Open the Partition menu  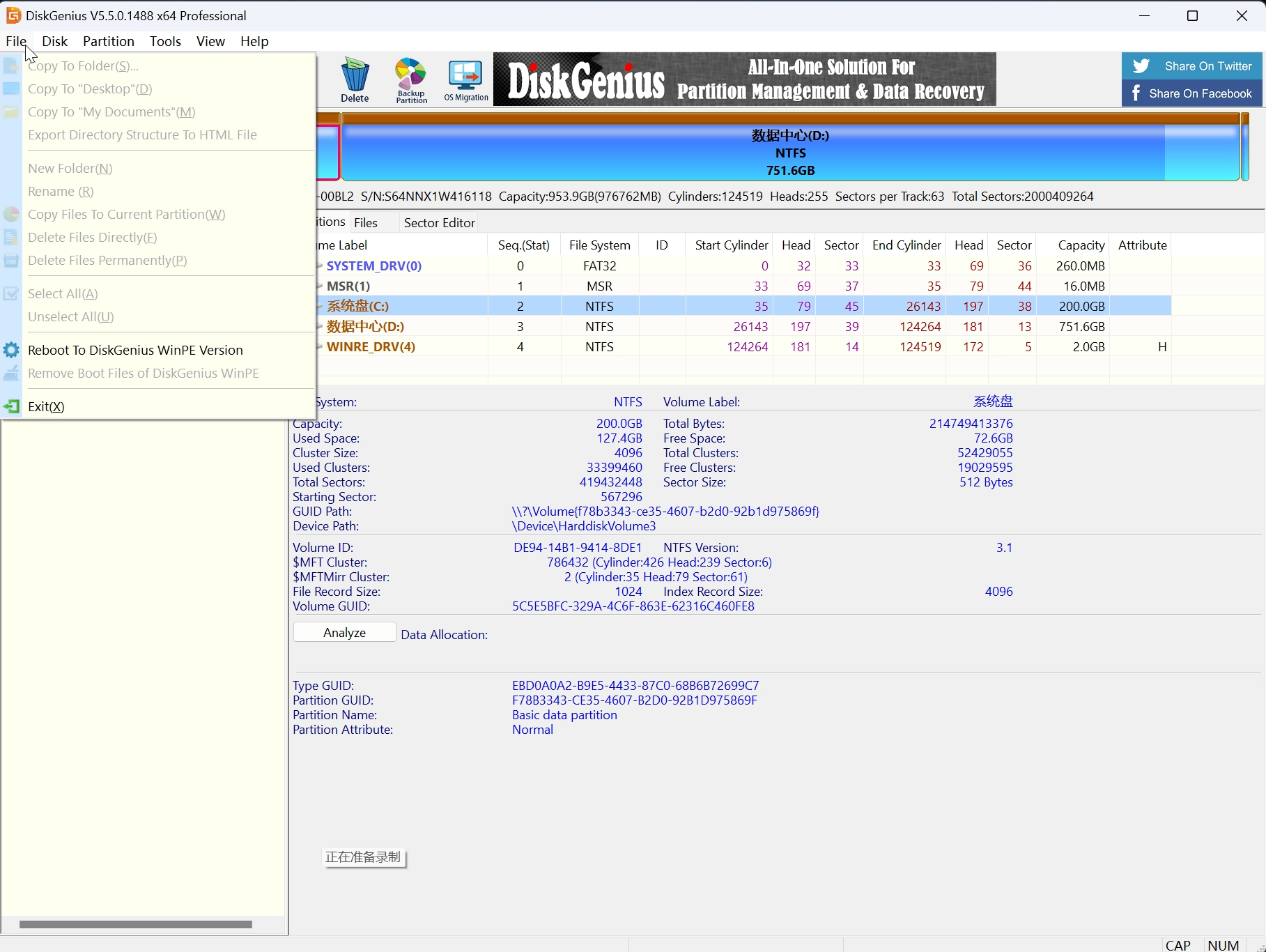coord(108,41)
